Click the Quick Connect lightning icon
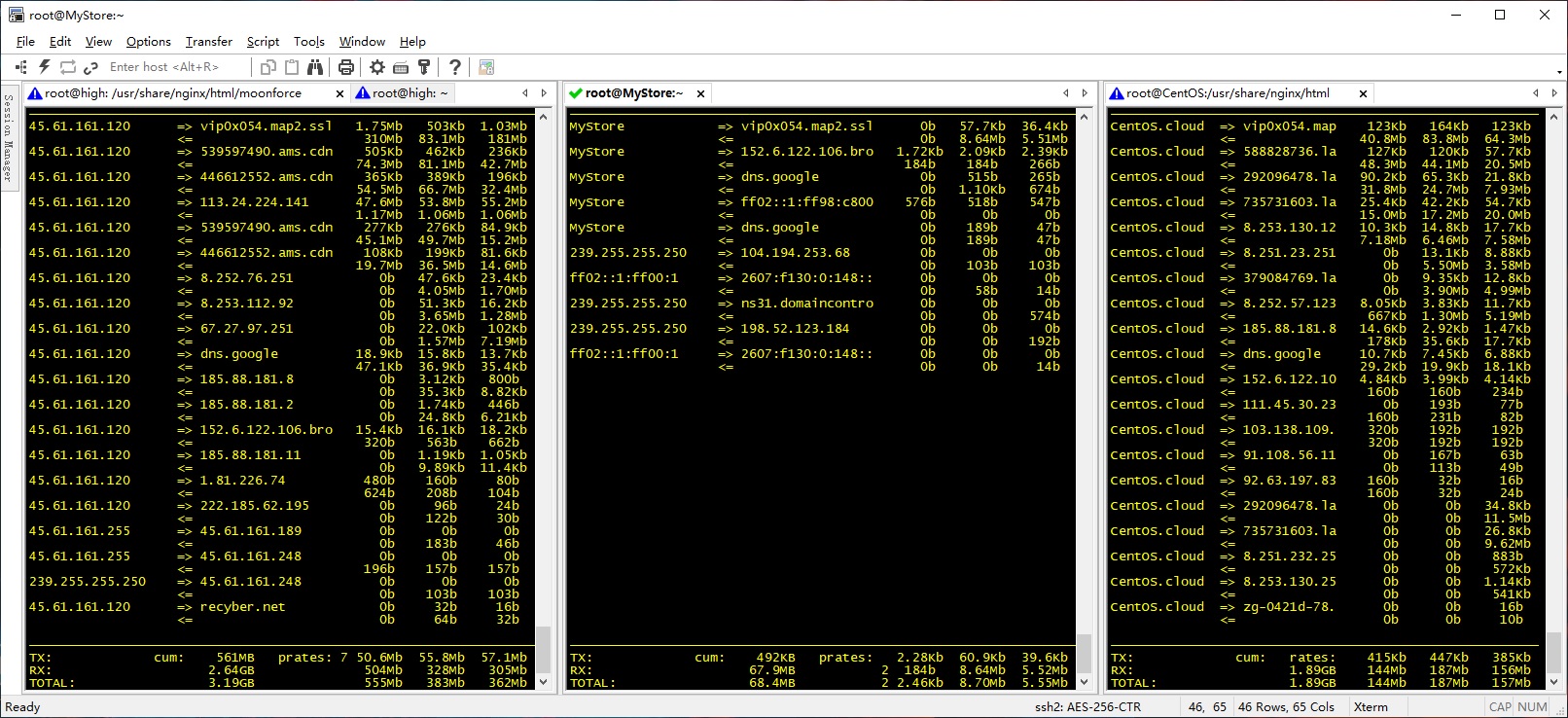Screen dimensions: 1568x718 [x=45, y=67]
